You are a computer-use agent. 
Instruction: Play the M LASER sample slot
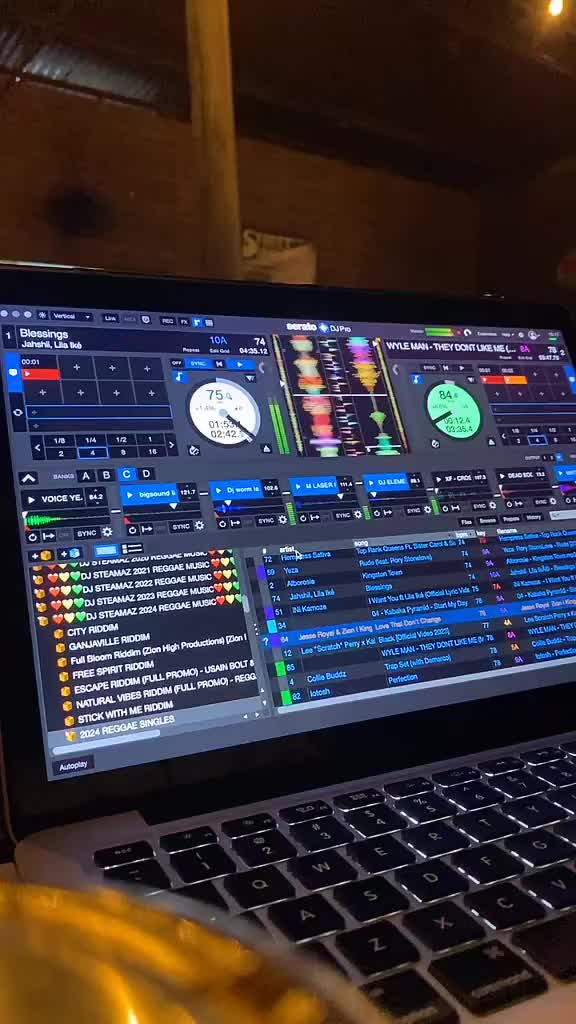pos(296,486)
